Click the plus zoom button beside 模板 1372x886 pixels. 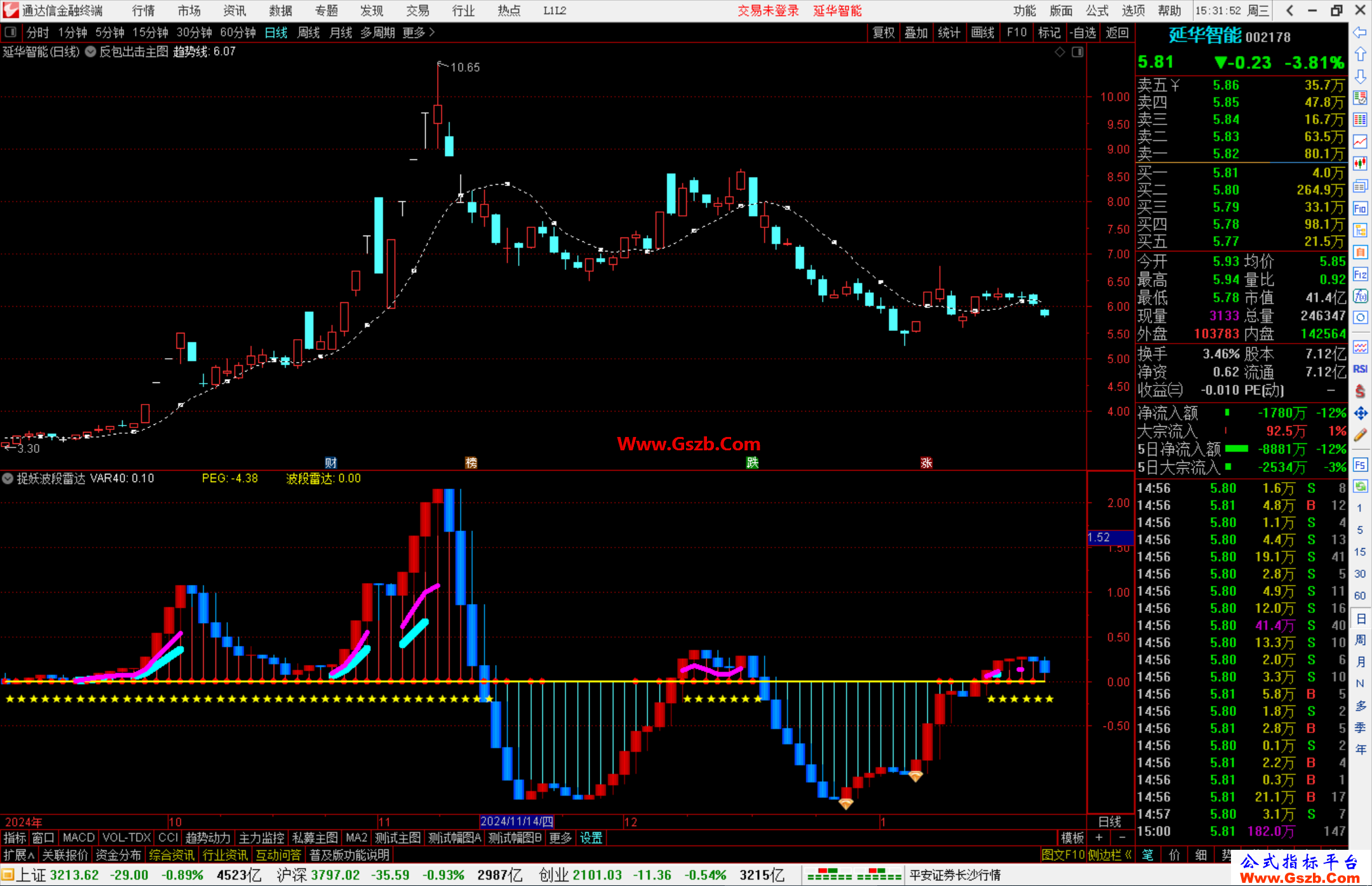click(x=1100, y=837)
